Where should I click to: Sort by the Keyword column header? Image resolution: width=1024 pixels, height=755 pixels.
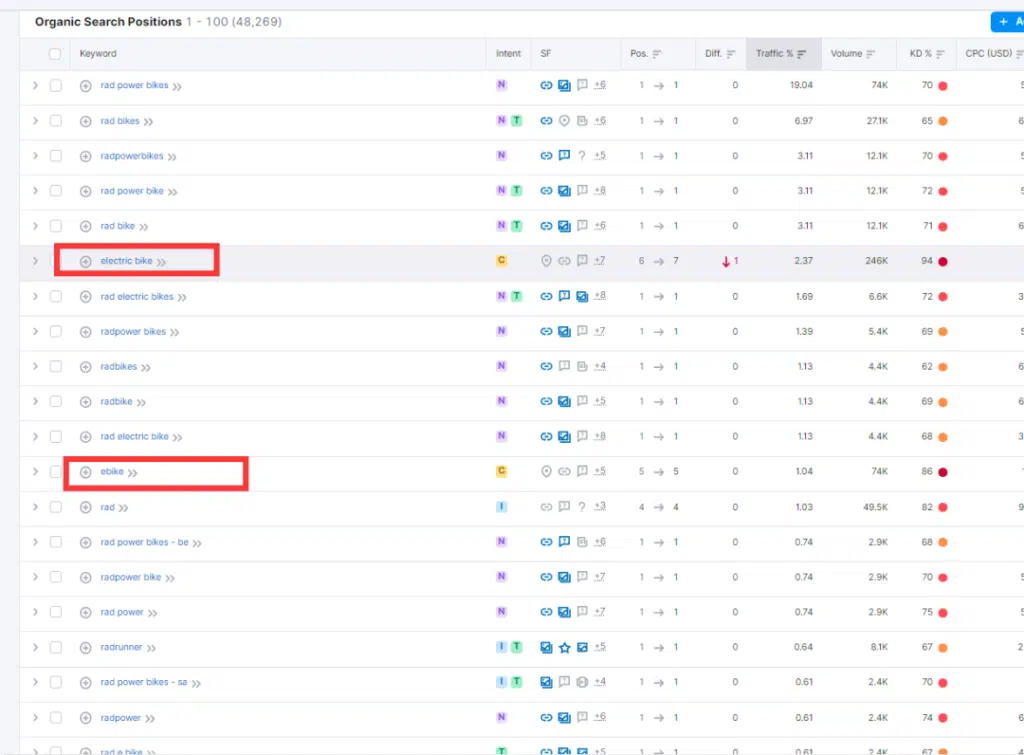click(x=98, y=54)
